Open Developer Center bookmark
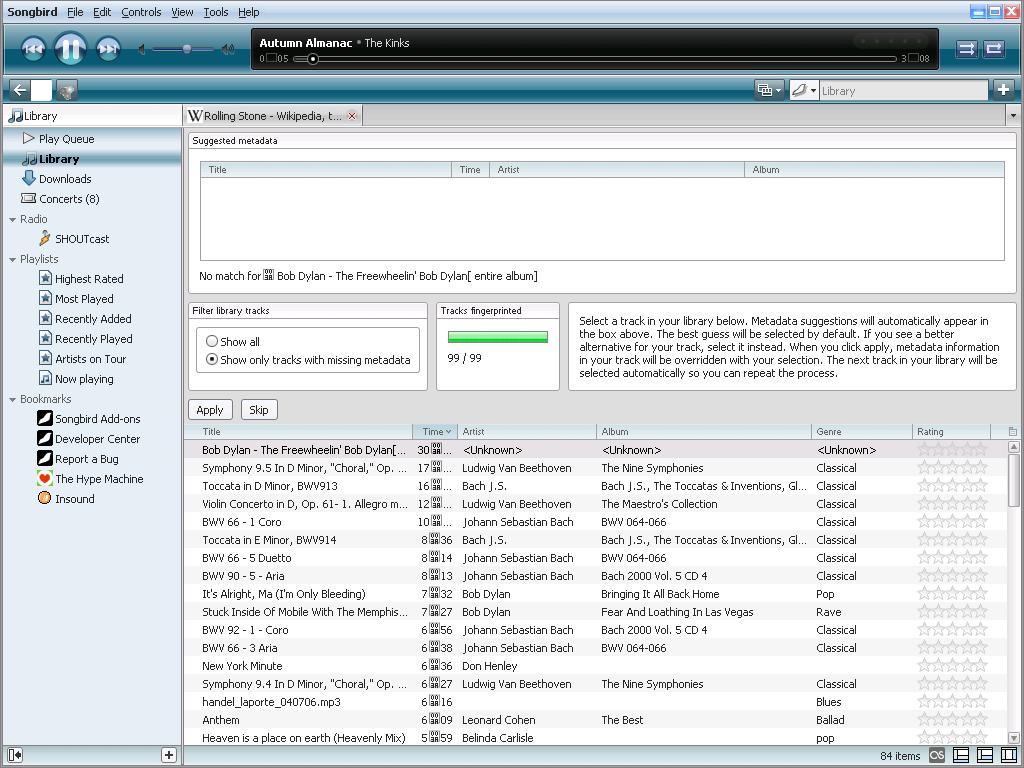 click(97, 439)
